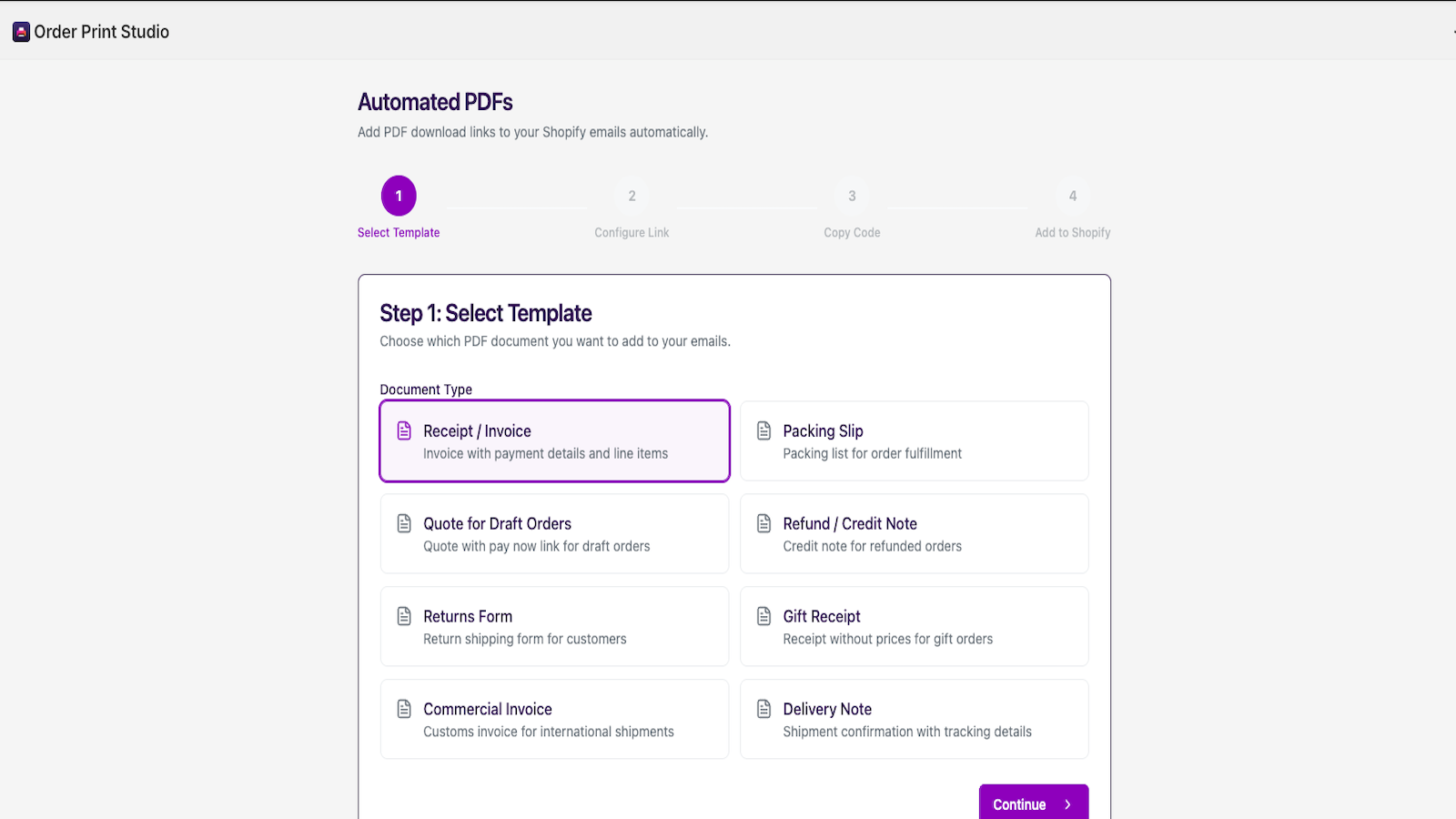Click the Returns Form document icon

click(x=403, y=615)
